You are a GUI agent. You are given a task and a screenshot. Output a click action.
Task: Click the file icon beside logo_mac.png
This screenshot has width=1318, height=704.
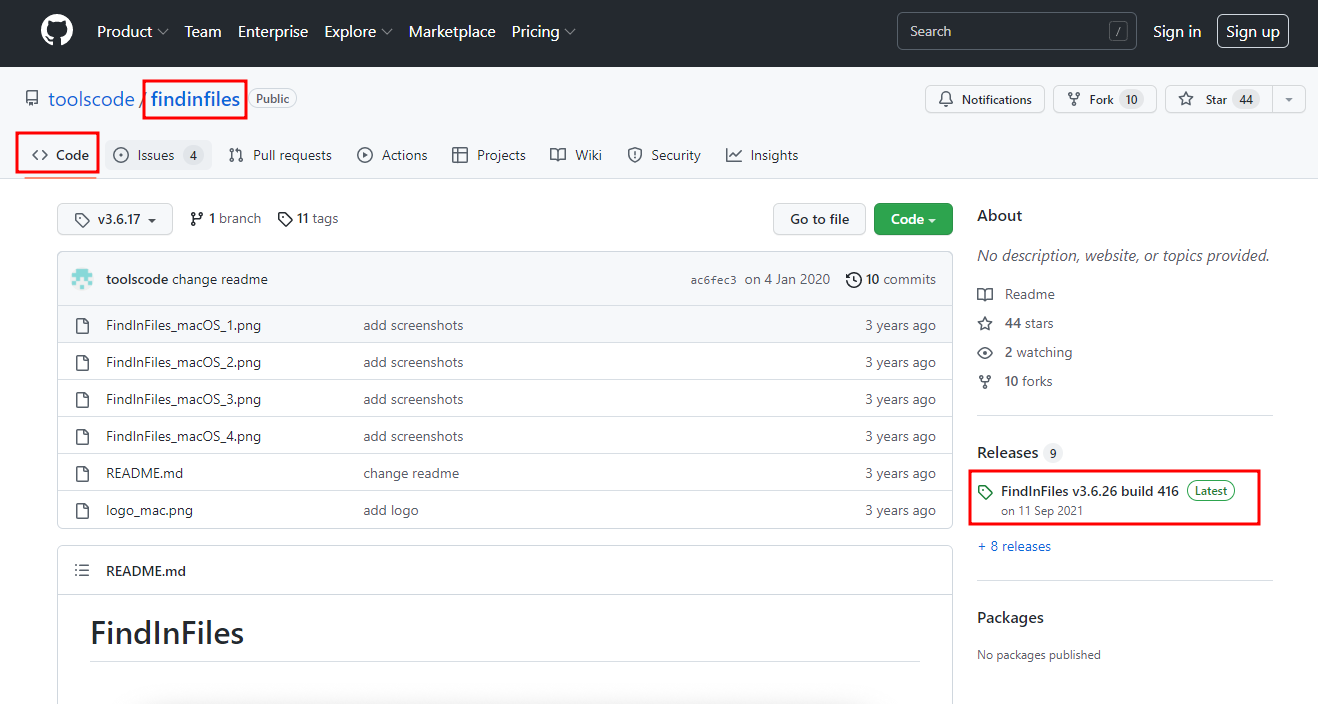(x=83, y=510)
